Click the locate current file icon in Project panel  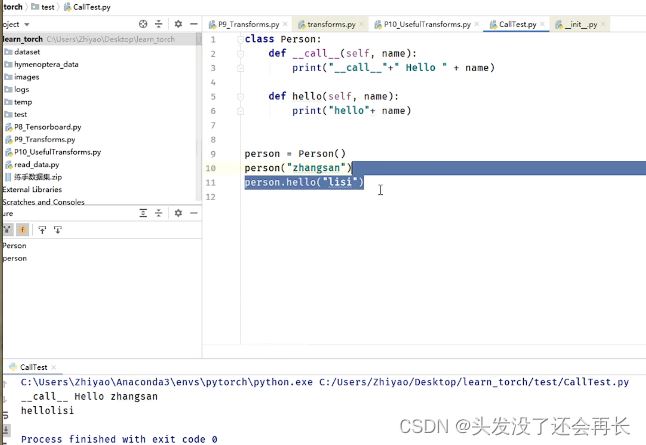[143, 23]
